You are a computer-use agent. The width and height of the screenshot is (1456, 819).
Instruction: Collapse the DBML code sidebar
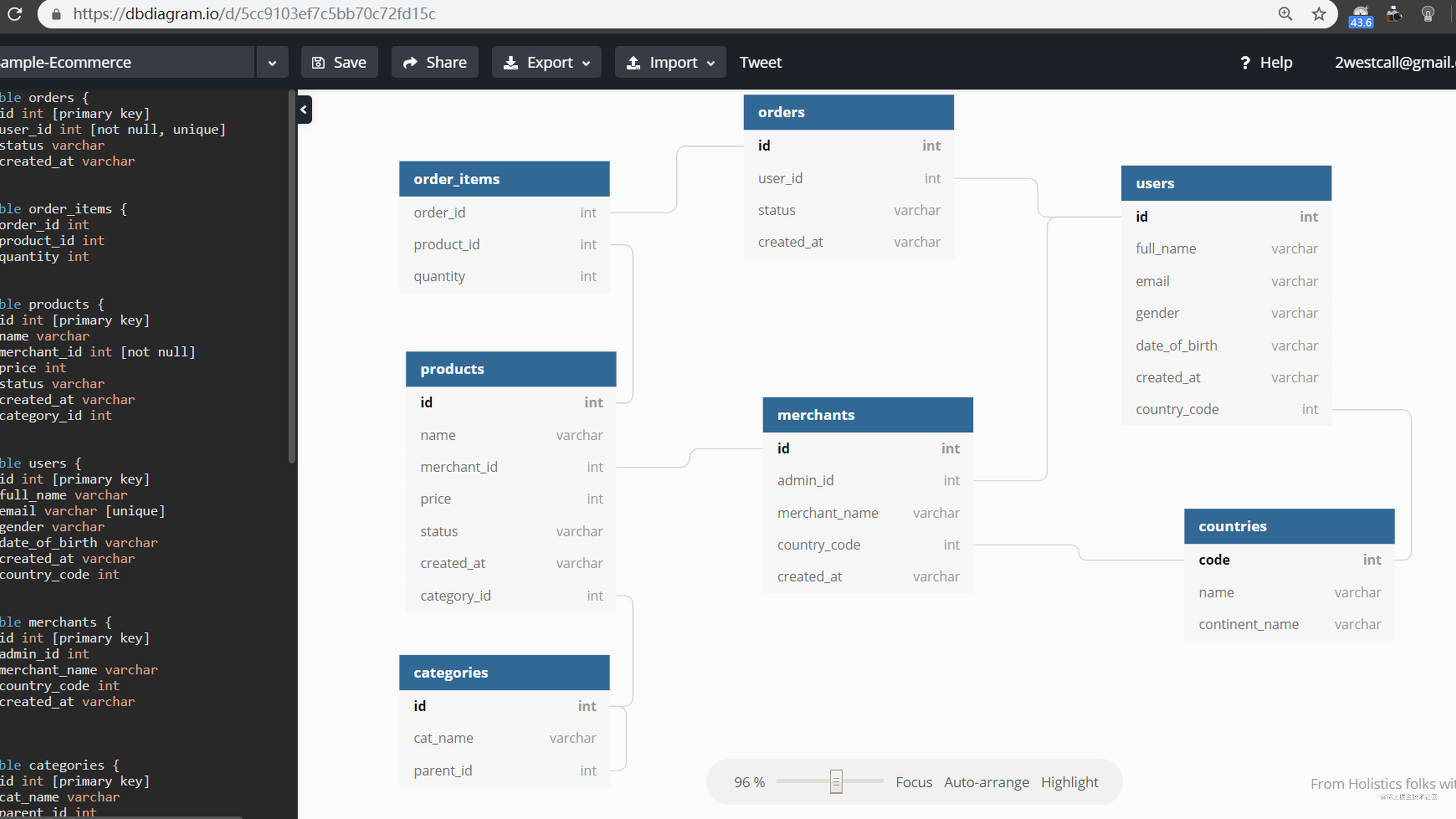click(x=304, y=109)
